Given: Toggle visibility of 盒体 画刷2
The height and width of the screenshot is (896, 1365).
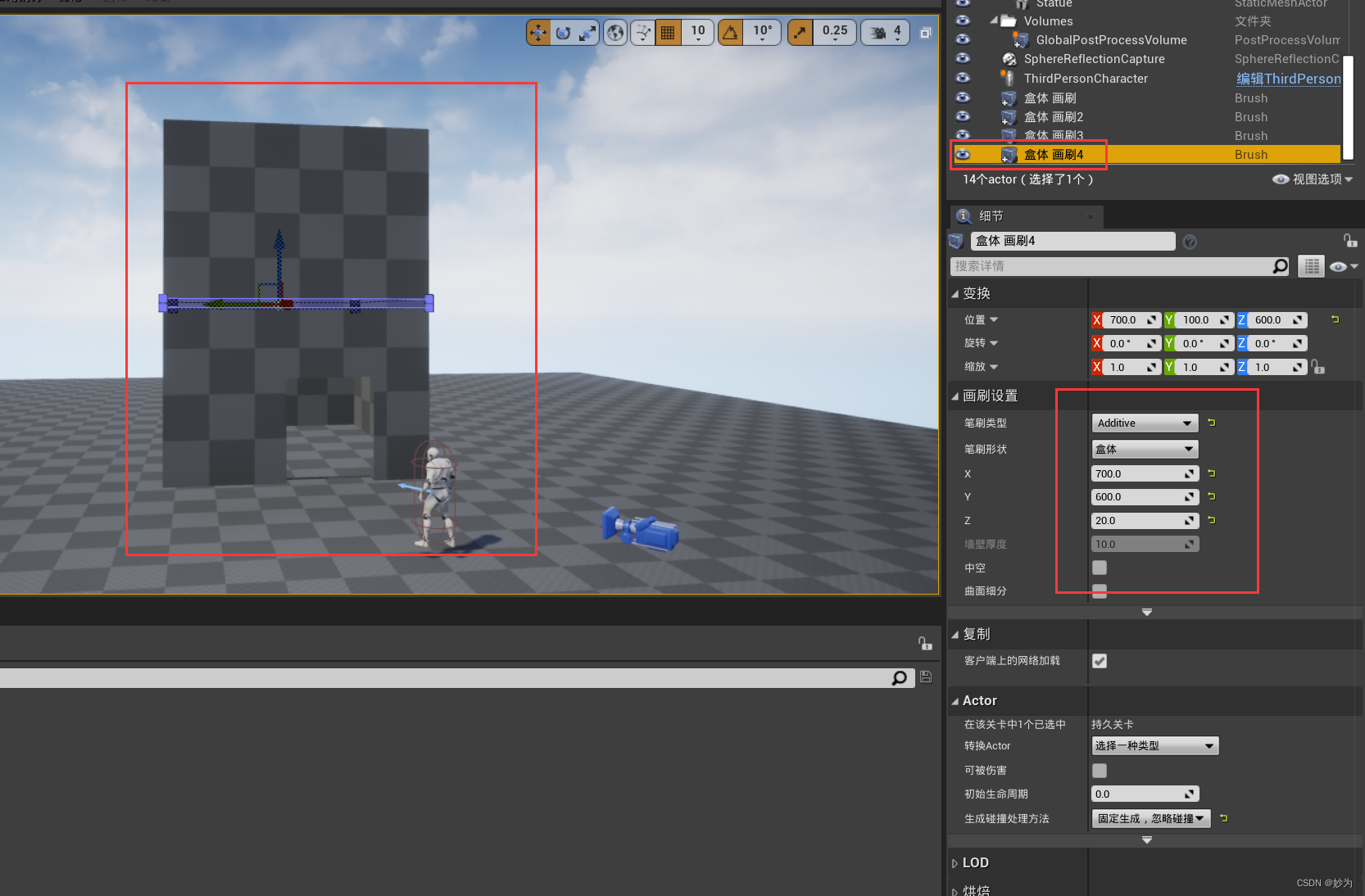Looking at the screenshot, I should [x=963, y=116].
